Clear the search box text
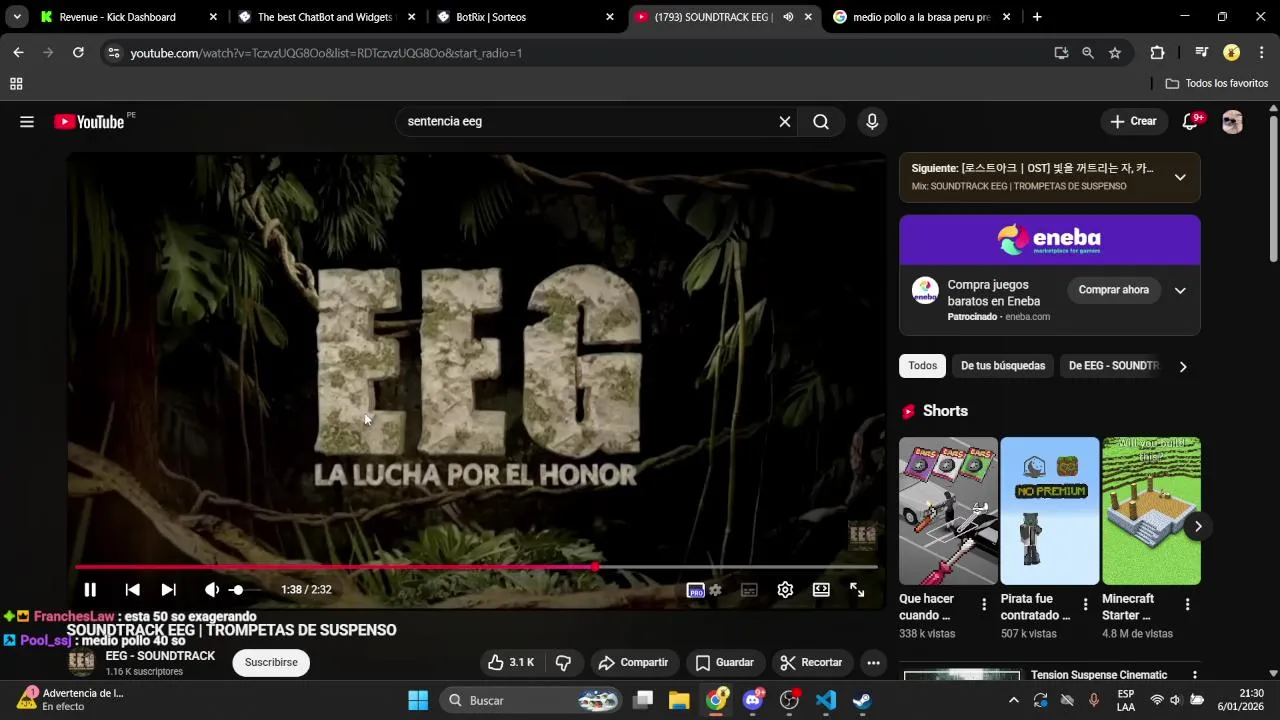This screenshot has height=720, width=1280. [785, 122]
